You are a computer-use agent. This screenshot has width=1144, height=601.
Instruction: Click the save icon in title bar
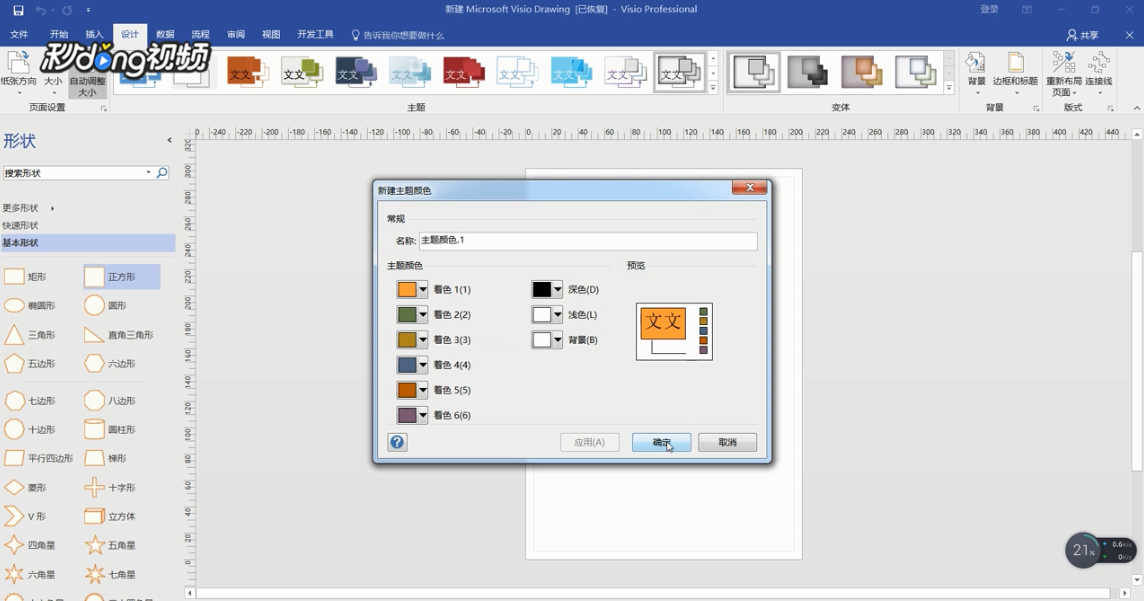pos(18,10)
